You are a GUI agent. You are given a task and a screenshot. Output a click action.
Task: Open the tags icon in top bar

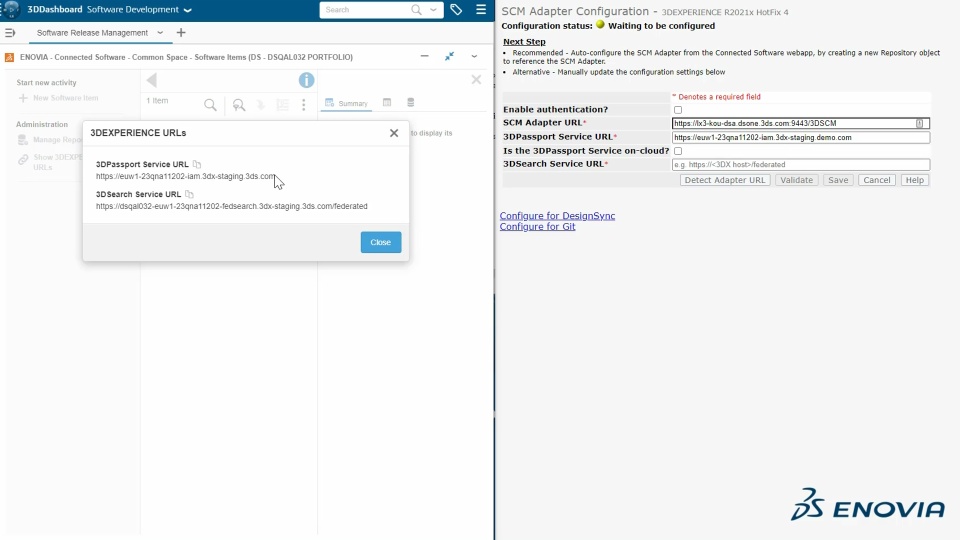tap(456, 10)
